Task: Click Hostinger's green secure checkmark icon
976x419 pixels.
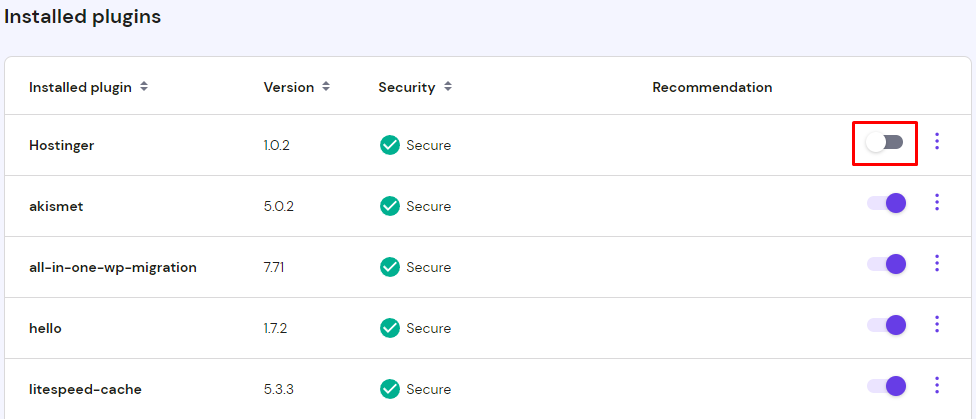Action: pos(390,145)
